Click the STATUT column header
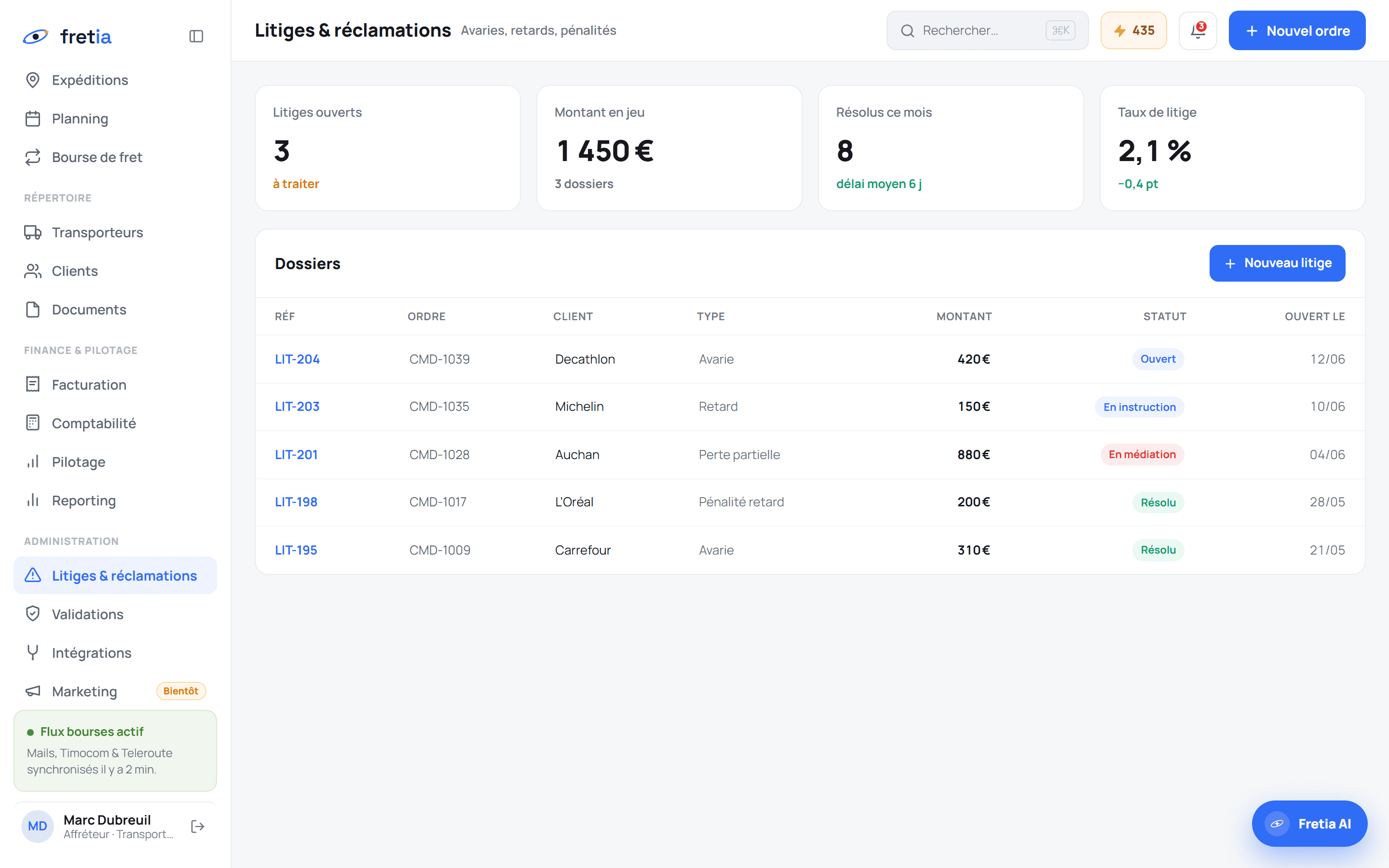The width and height of the screenshot is (1389, 868). tap(1165, 316)
